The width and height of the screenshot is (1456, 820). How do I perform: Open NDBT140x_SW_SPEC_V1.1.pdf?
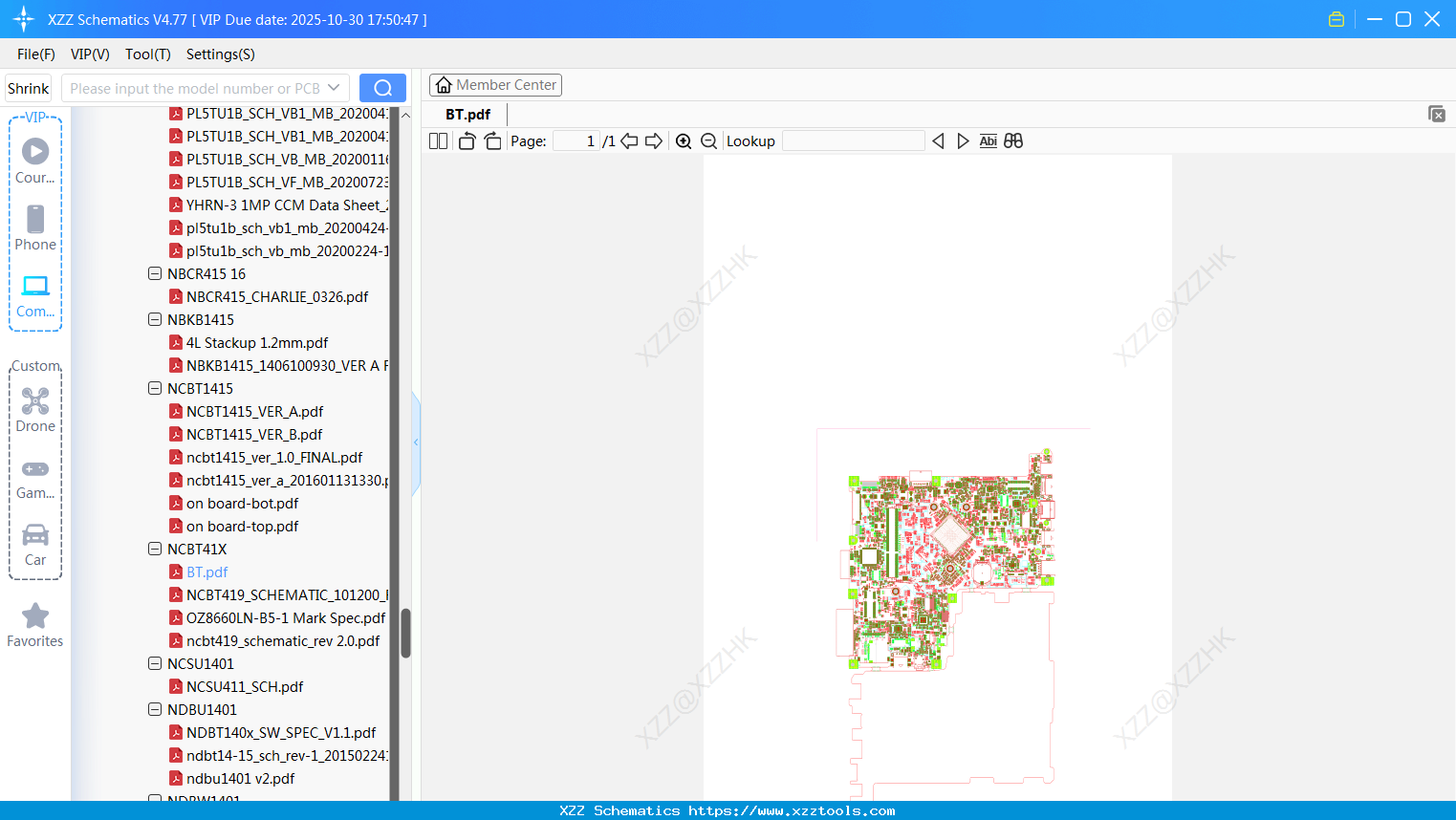[281, 732]
